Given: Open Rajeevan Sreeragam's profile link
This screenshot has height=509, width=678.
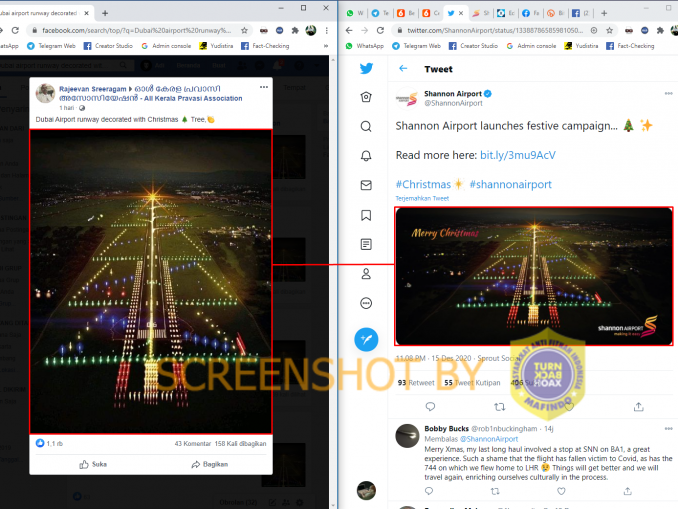Looking at the screenshot, I should point(93,89).
